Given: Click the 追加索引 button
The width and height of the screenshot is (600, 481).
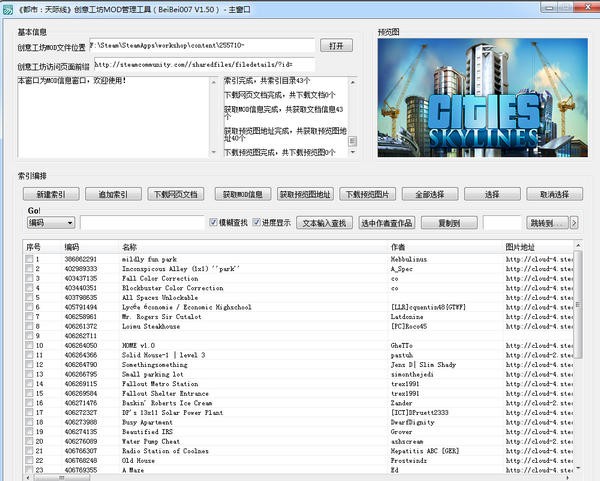Looking at the screenshot, I should tap(113, 194).
